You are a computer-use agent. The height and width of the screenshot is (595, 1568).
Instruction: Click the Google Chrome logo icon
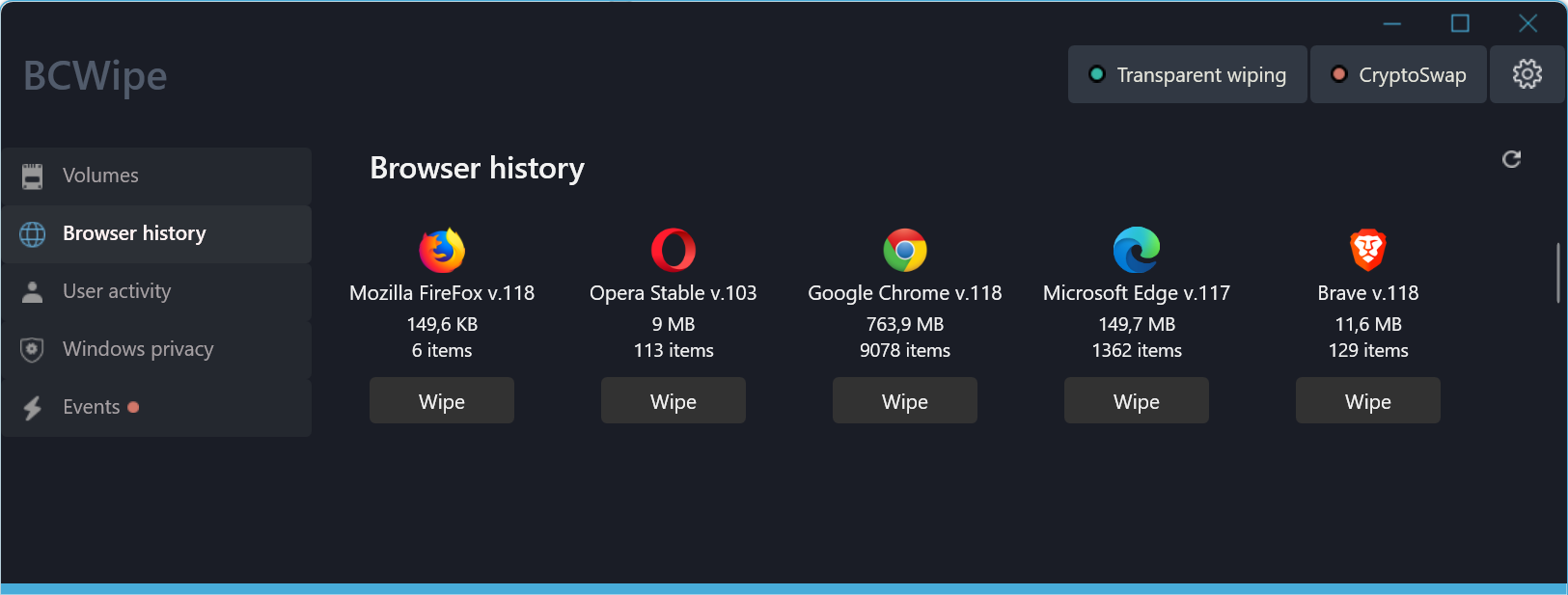(905, 251)
